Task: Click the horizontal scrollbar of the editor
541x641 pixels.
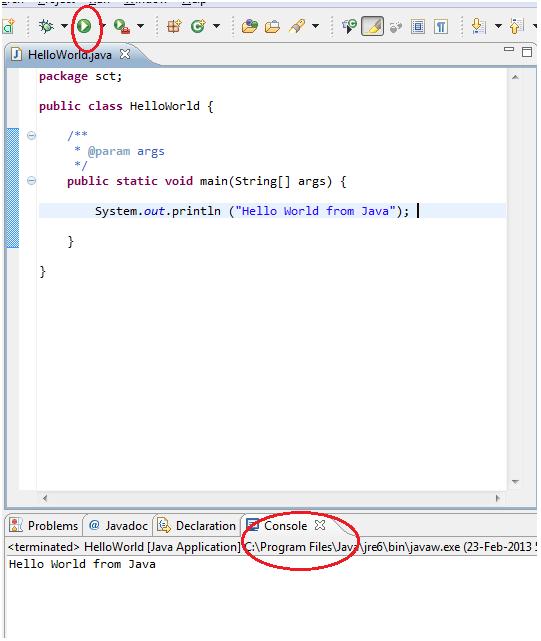Action: pos(272,498)
